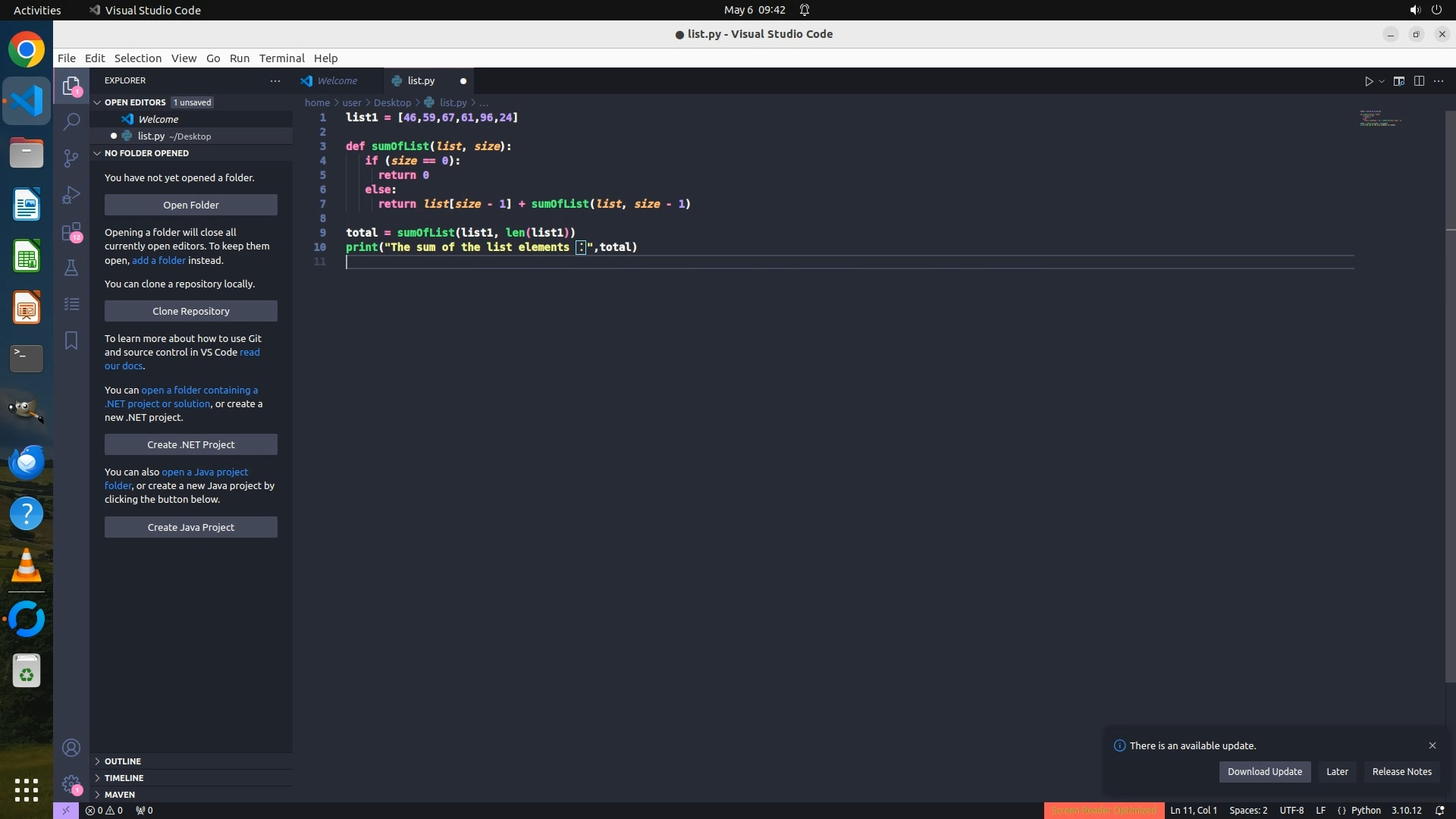1456x819 pixels.
Task: Open the Terminal menu
Action: click(x=281, y=58)
